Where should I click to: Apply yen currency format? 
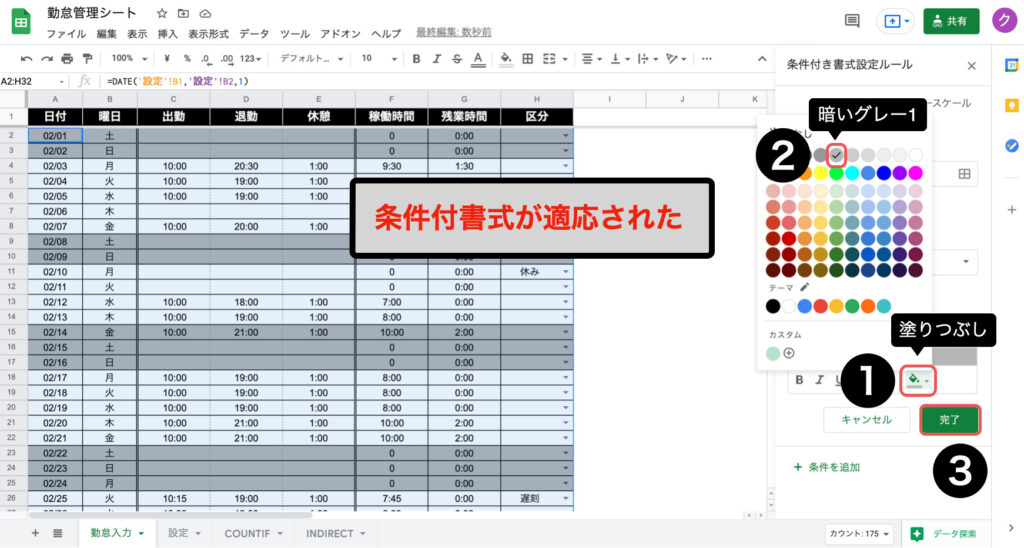click(x=167, y=58)
